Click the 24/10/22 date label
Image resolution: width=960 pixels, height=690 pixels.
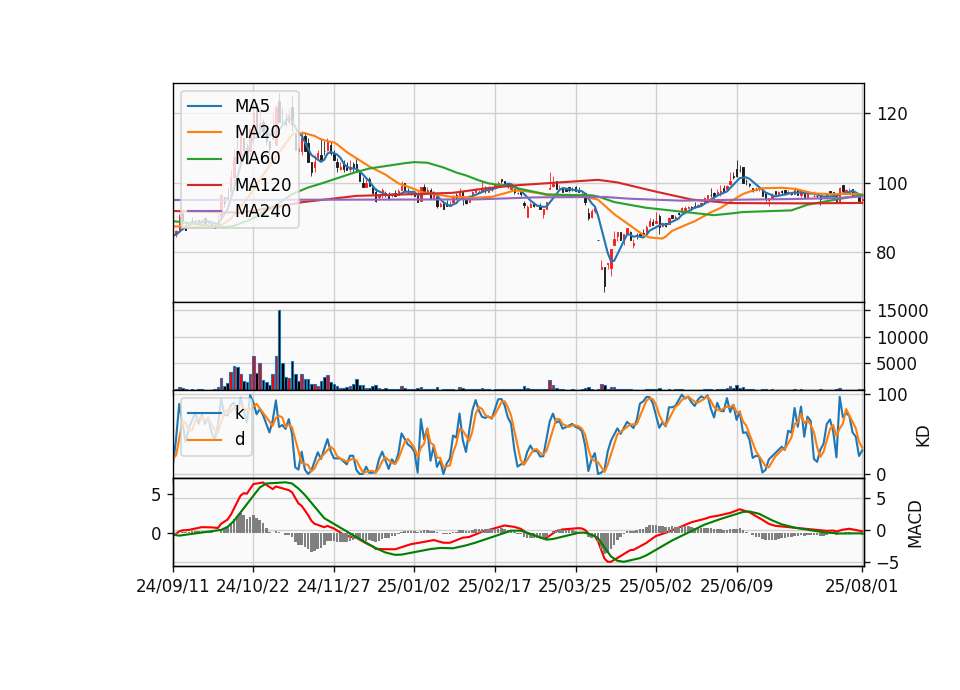[252, 586]
